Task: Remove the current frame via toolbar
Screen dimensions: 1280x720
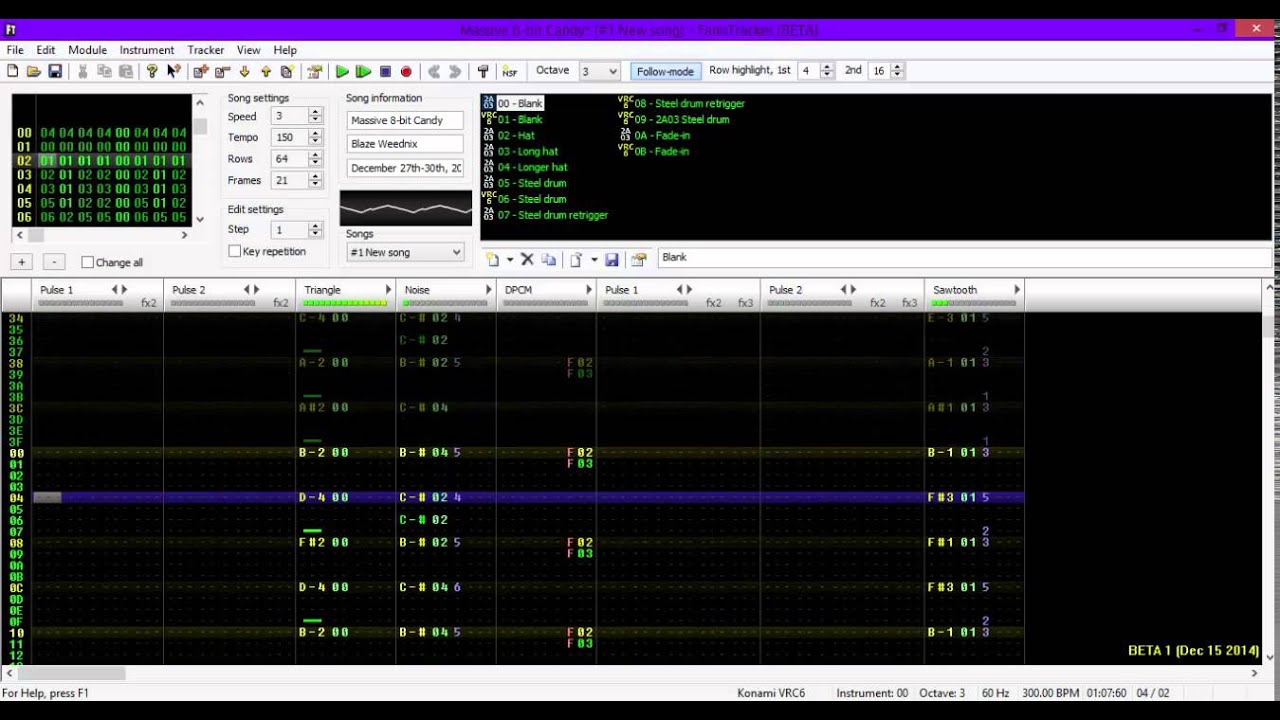Action: [222, 71]
